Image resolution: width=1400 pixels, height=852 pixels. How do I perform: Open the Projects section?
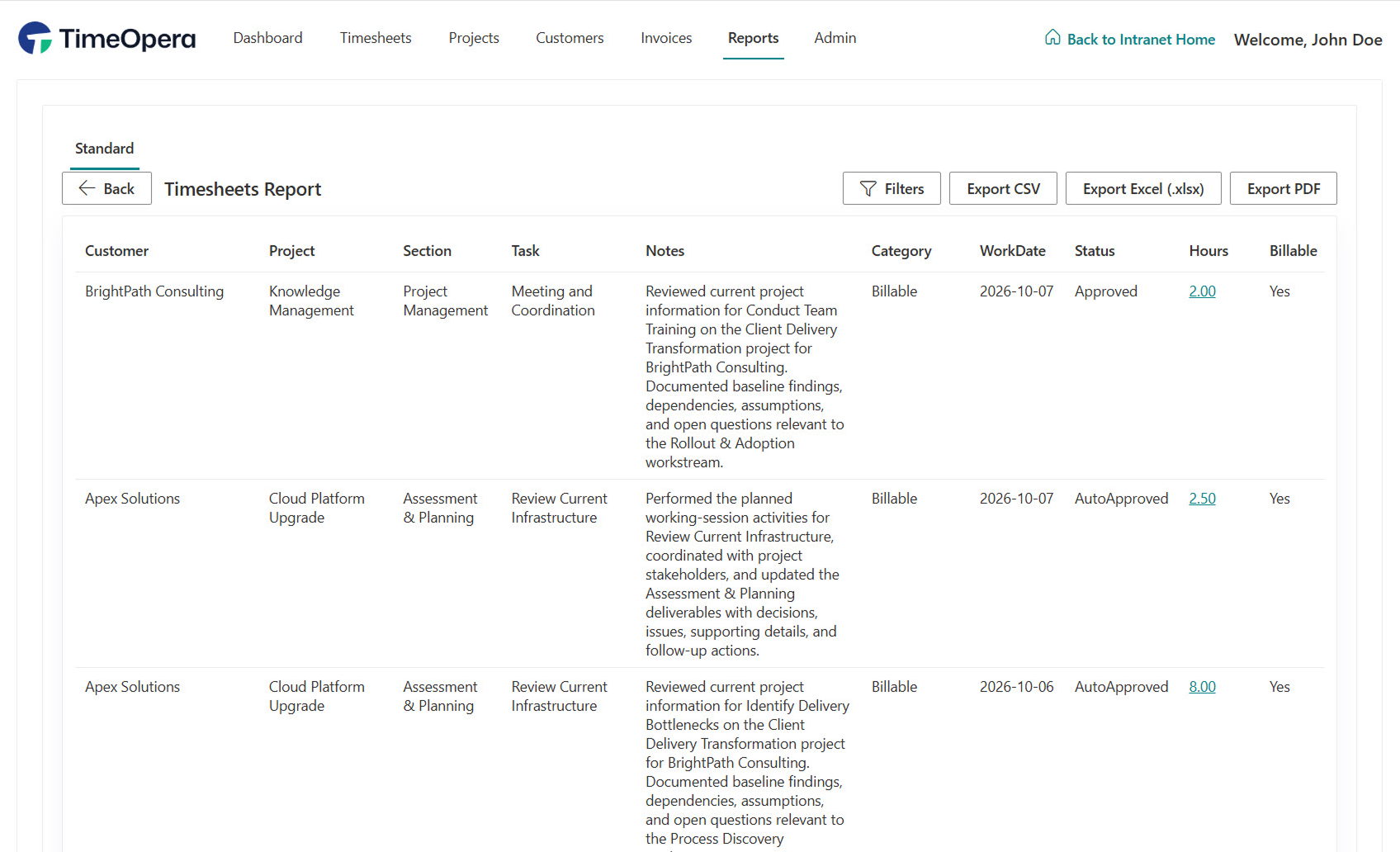pos(474,38)
